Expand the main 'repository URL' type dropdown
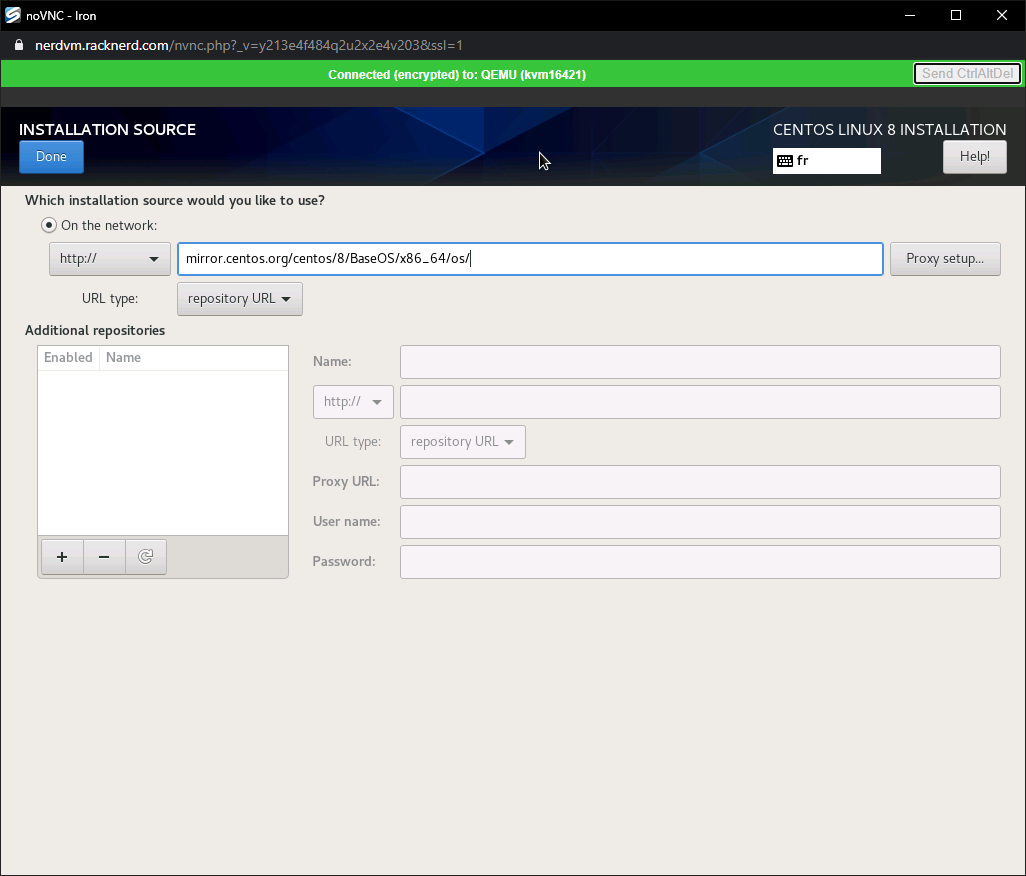This screenshot has height=876, width=1026. tap(239, 299)
